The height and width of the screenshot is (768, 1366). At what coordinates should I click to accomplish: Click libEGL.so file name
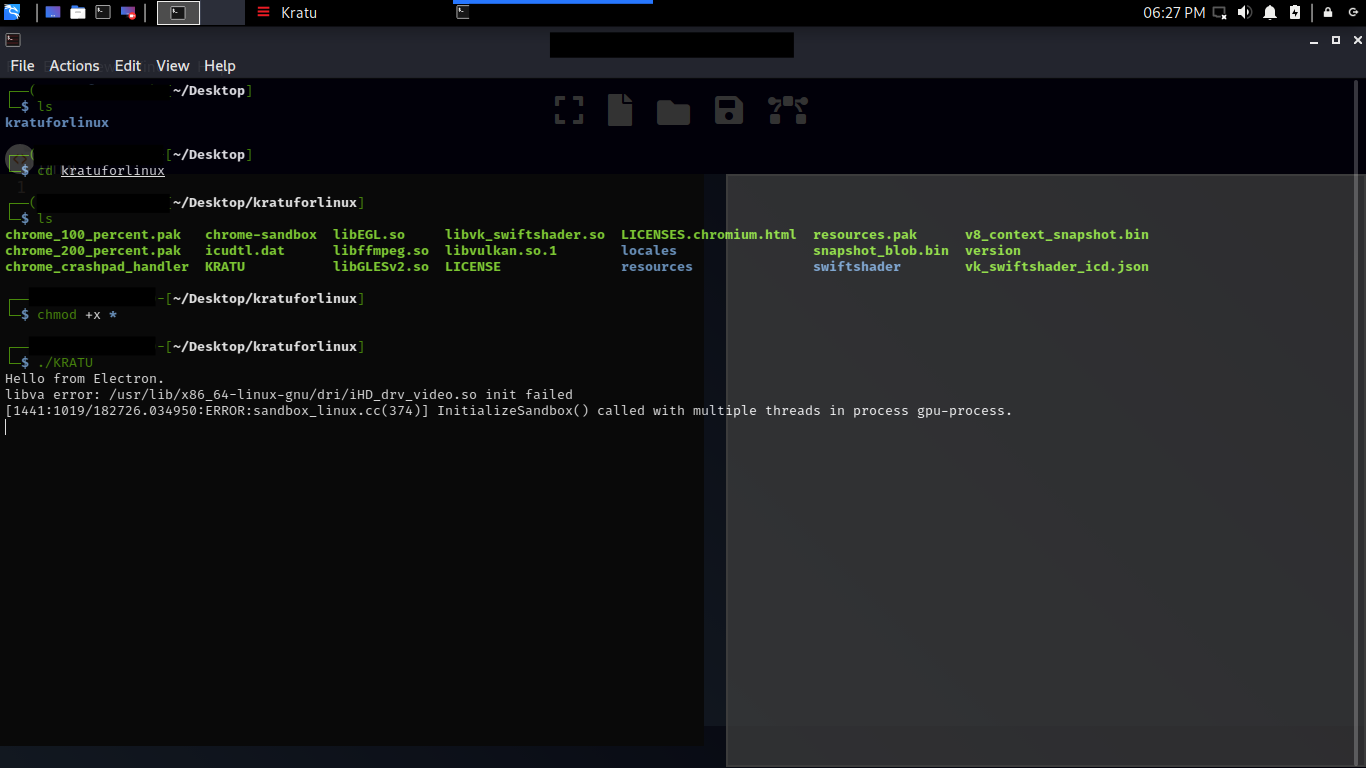pos(369,235)
